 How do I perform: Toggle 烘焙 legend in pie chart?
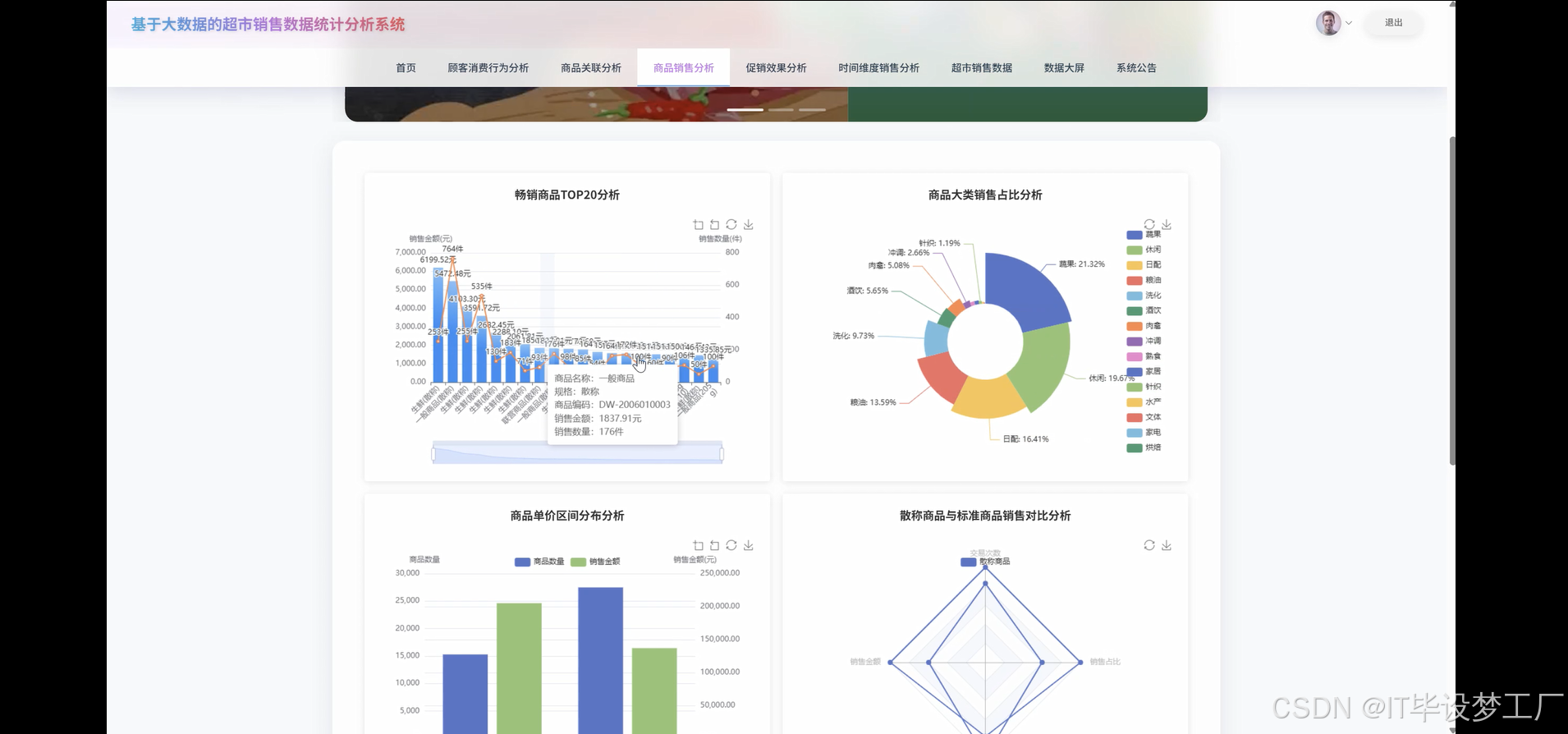pos(1144,447)
